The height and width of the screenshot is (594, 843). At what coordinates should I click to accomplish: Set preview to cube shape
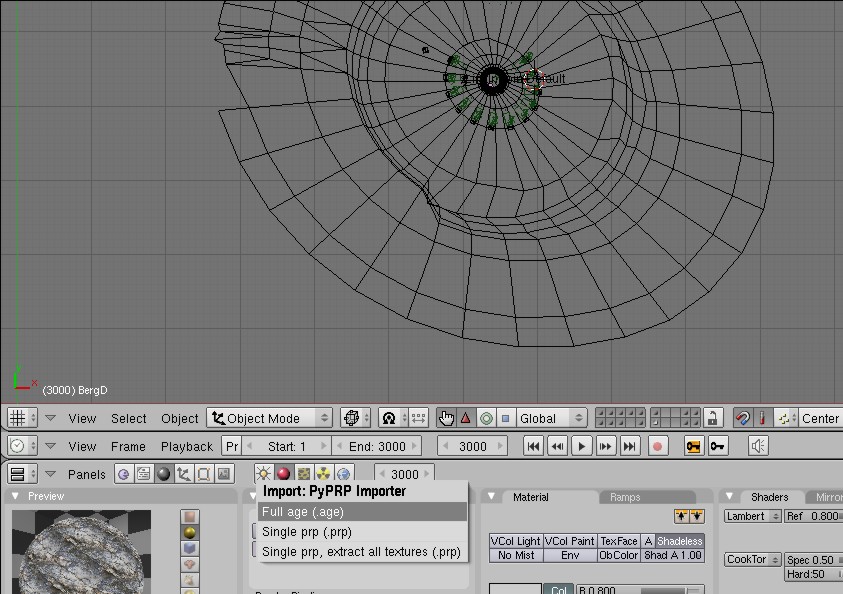(190, 548)
